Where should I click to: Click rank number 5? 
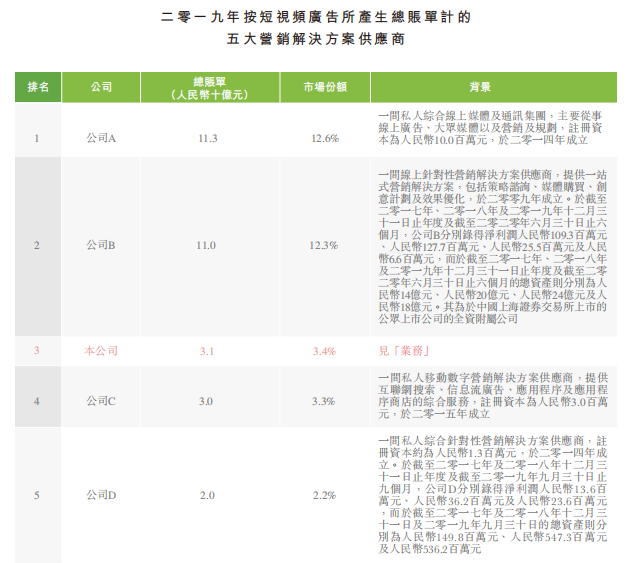37,495
